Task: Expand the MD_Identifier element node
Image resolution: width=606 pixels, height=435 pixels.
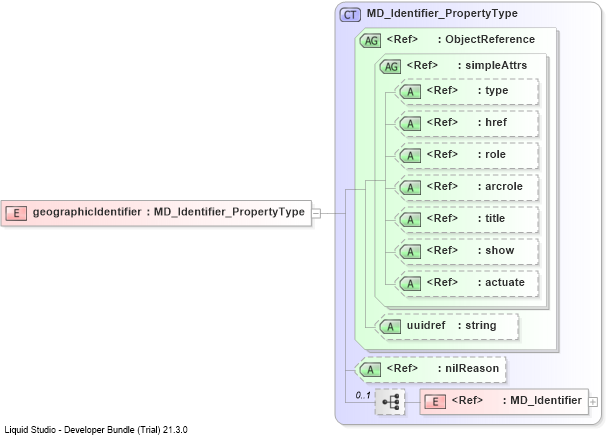Action: tap(593, 402)
